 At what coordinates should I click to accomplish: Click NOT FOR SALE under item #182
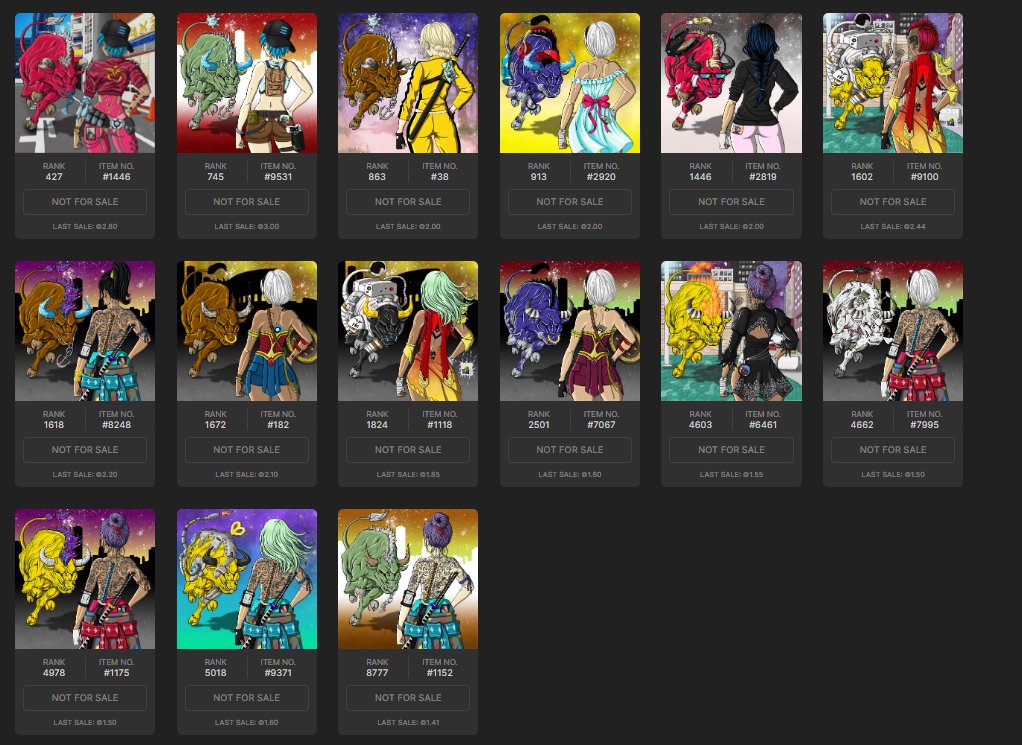click(x=247, y=450)
